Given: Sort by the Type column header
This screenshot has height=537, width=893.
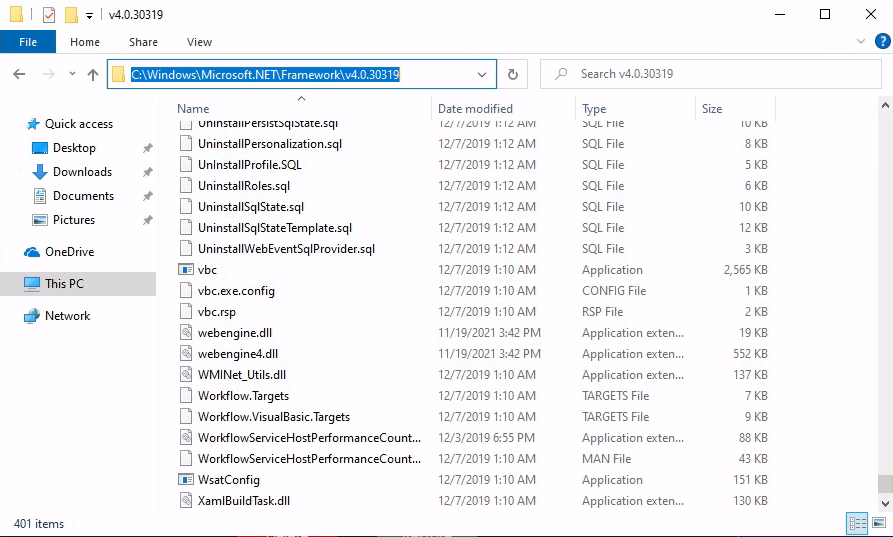Looking at the screenshot, I should (x=594, y=109).
